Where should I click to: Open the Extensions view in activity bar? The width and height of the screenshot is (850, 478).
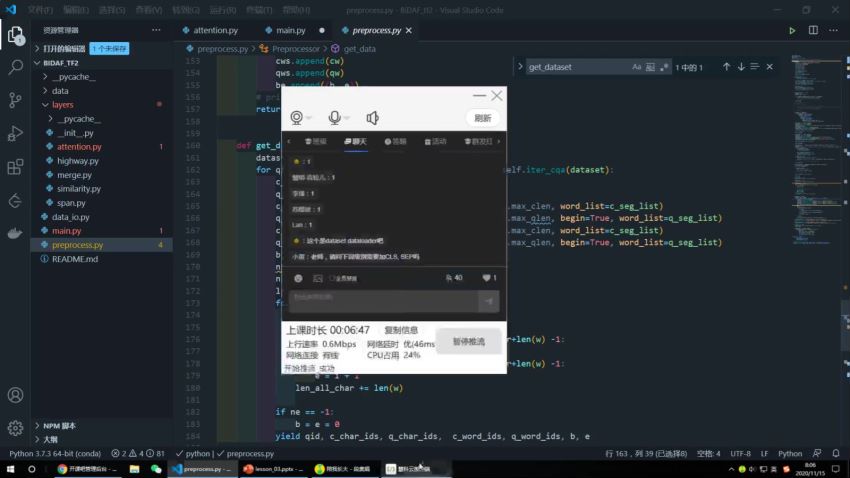(x=15, y=166)
